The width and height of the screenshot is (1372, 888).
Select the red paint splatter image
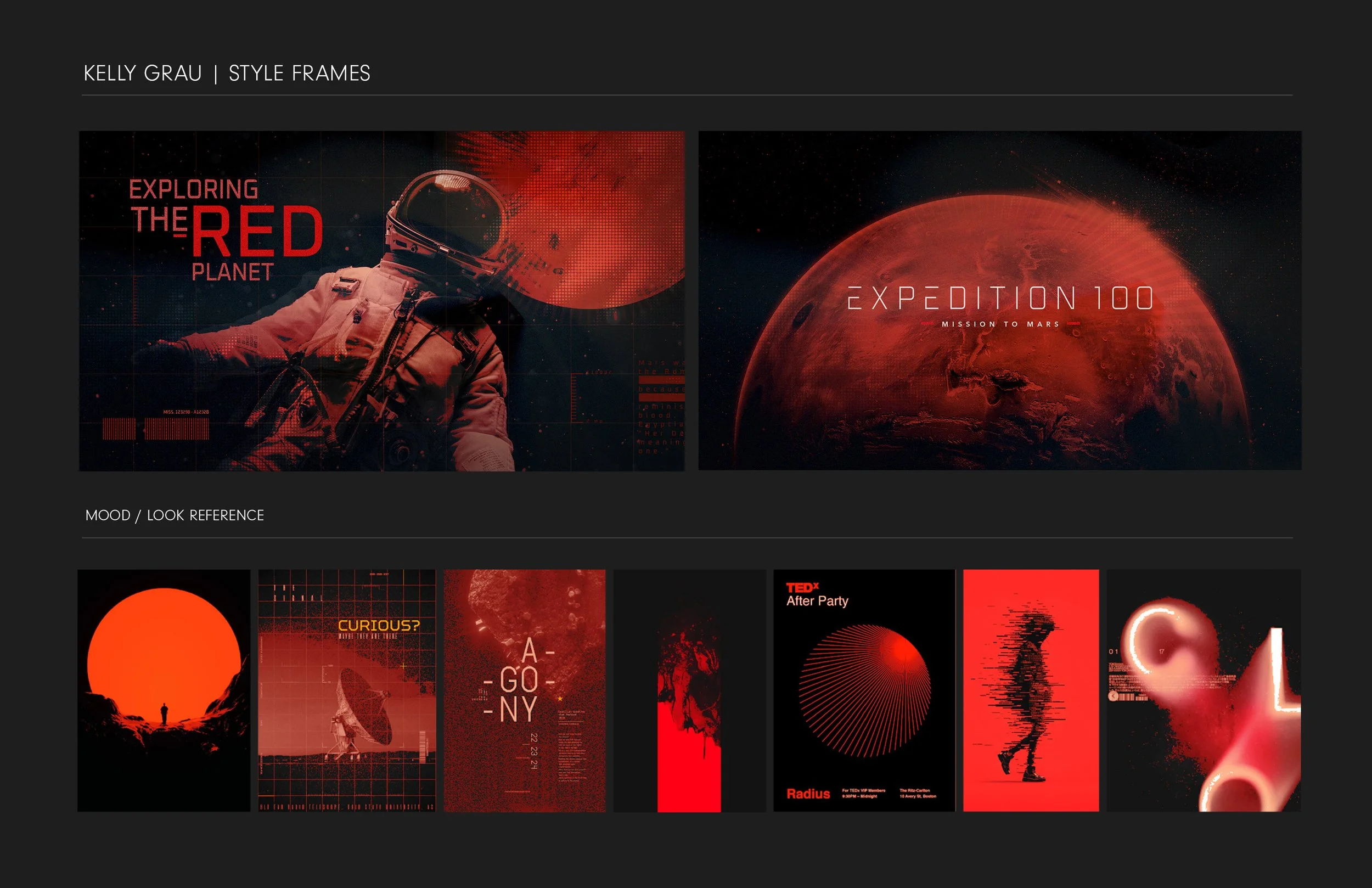click(x=689, y=691)
